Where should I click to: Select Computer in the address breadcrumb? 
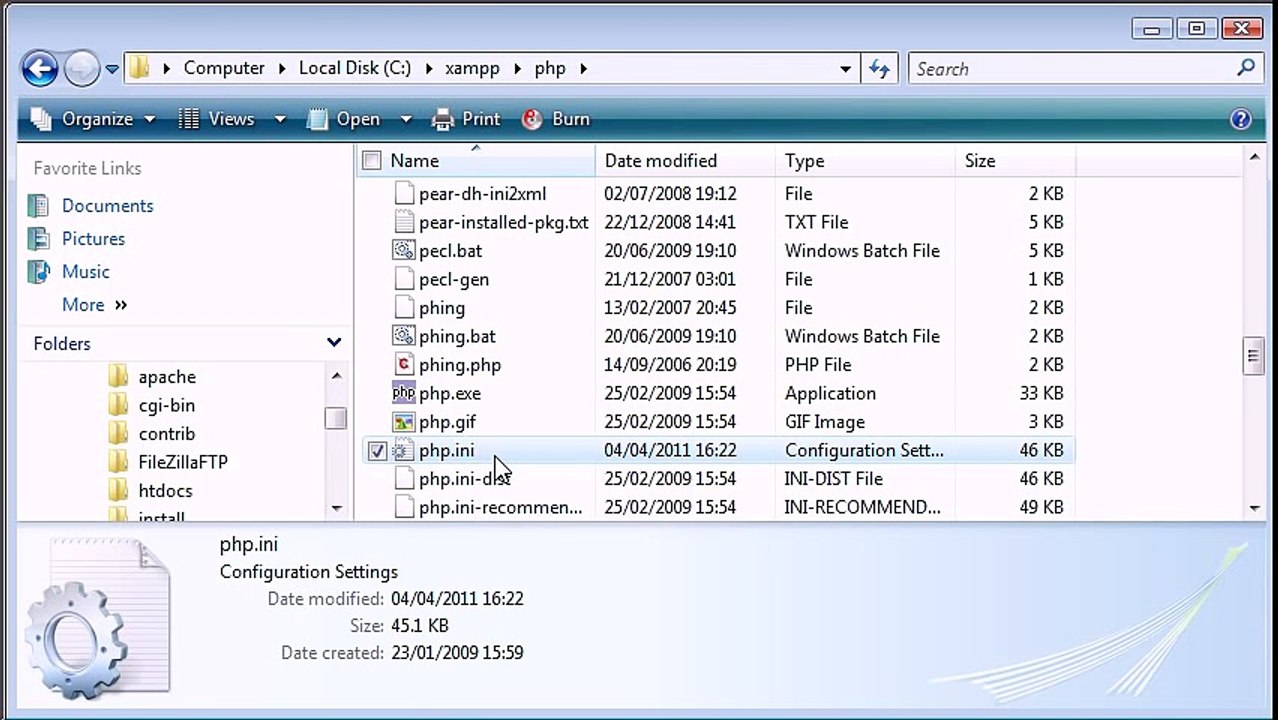pos(224,68)
